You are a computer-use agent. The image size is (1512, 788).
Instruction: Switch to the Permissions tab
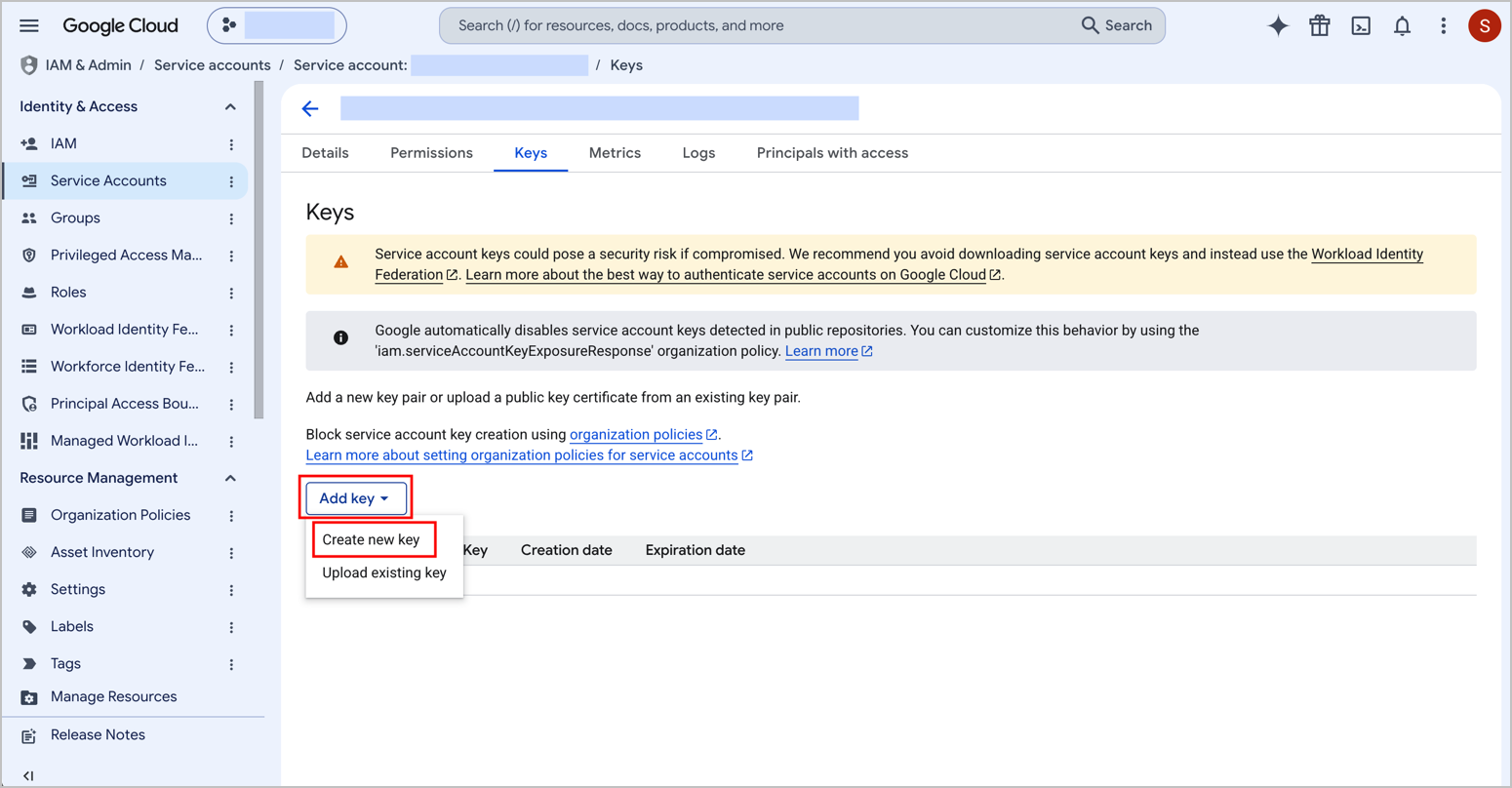pyautogui.click(x=431, y=153)
